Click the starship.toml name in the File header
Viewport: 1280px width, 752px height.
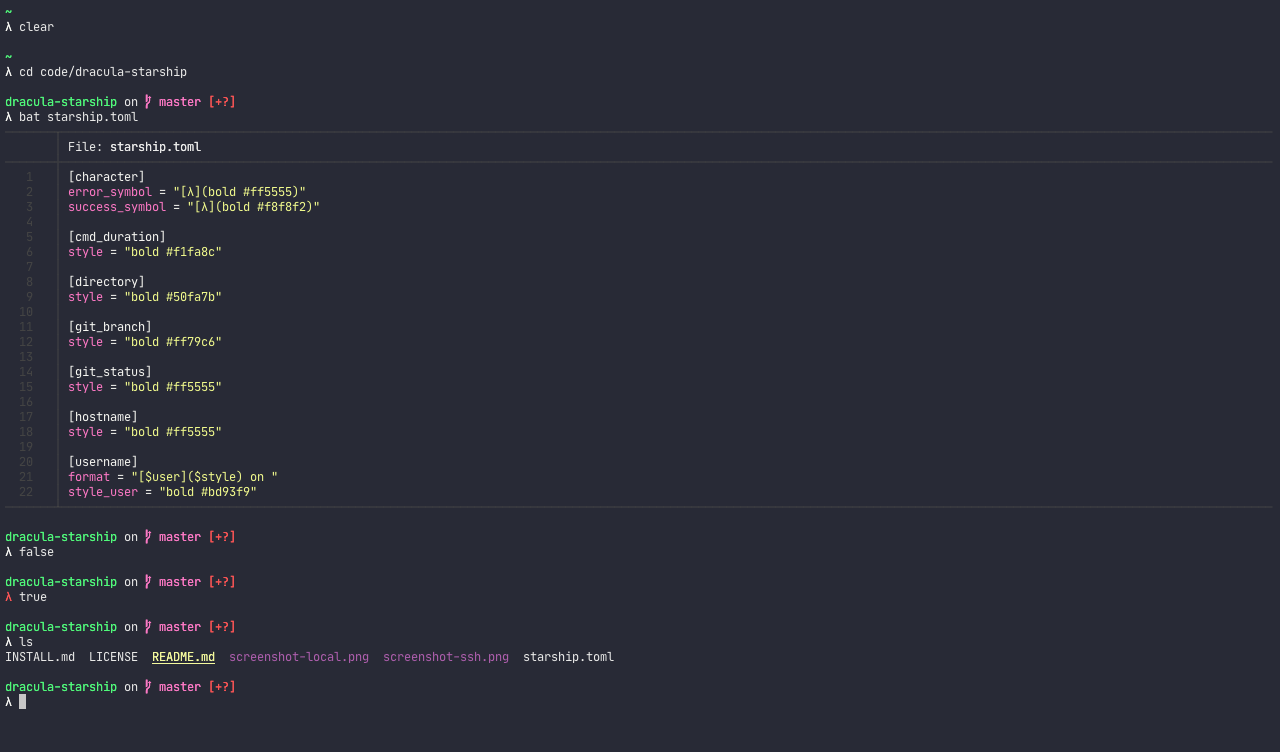click(x=155, y=147)
